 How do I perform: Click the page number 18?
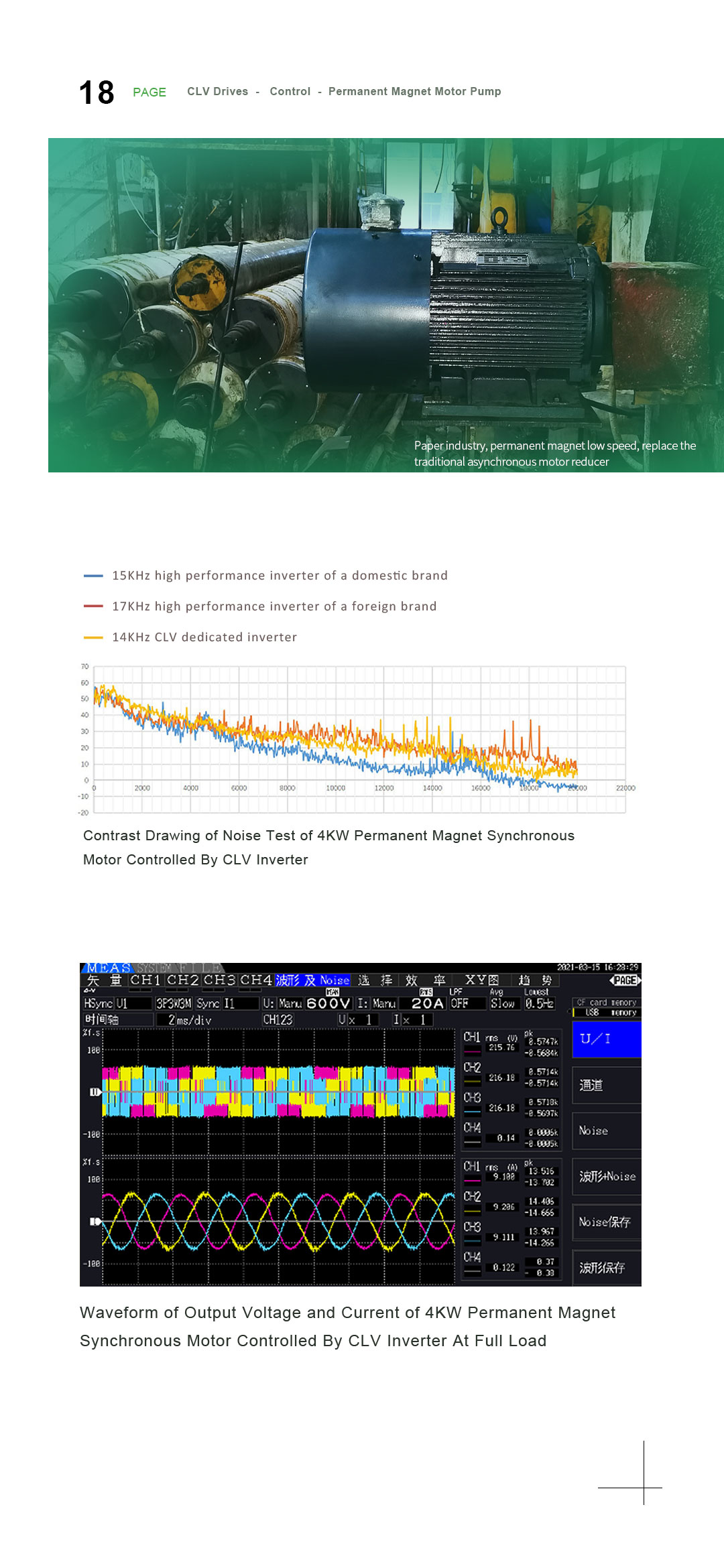tap(97, 92)
